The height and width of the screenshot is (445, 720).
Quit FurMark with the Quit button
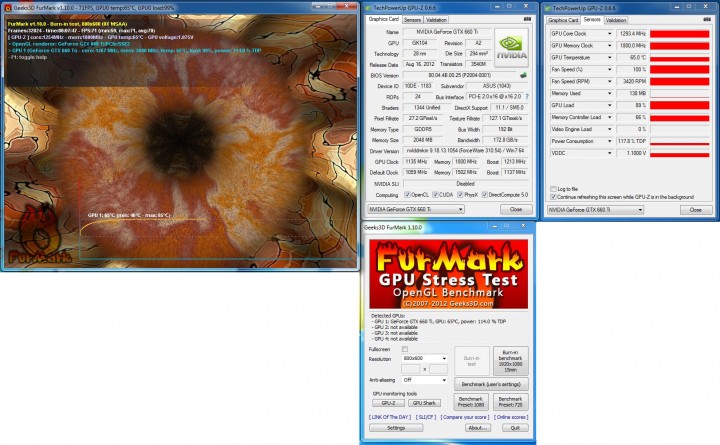515,428
